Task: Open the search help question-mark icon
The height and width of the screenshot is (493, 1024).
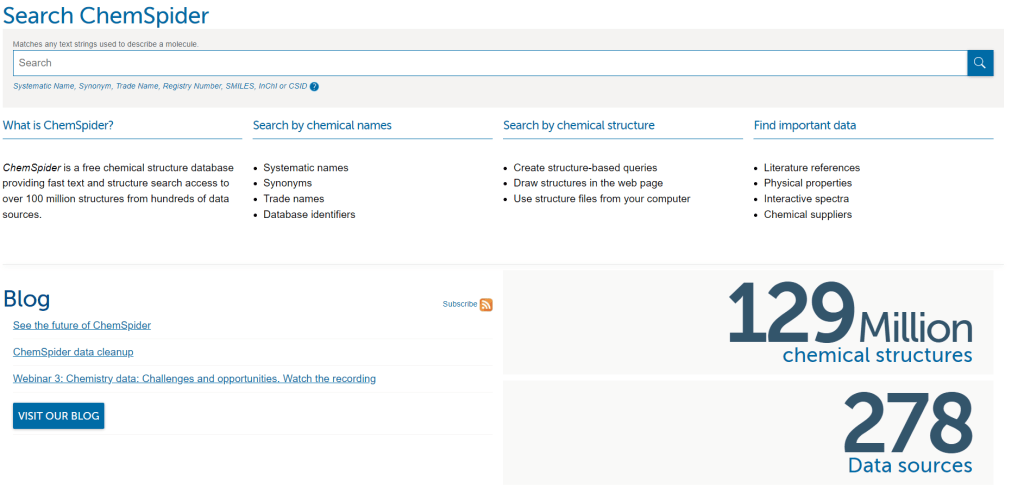Action: coord(314,86)
